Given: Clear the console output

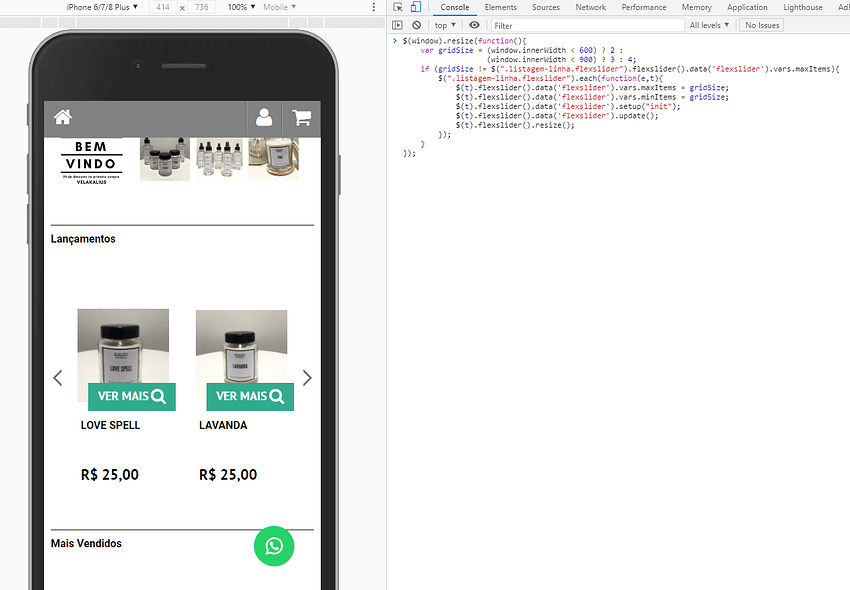Looking at the screenshot, I should point(416,25).
